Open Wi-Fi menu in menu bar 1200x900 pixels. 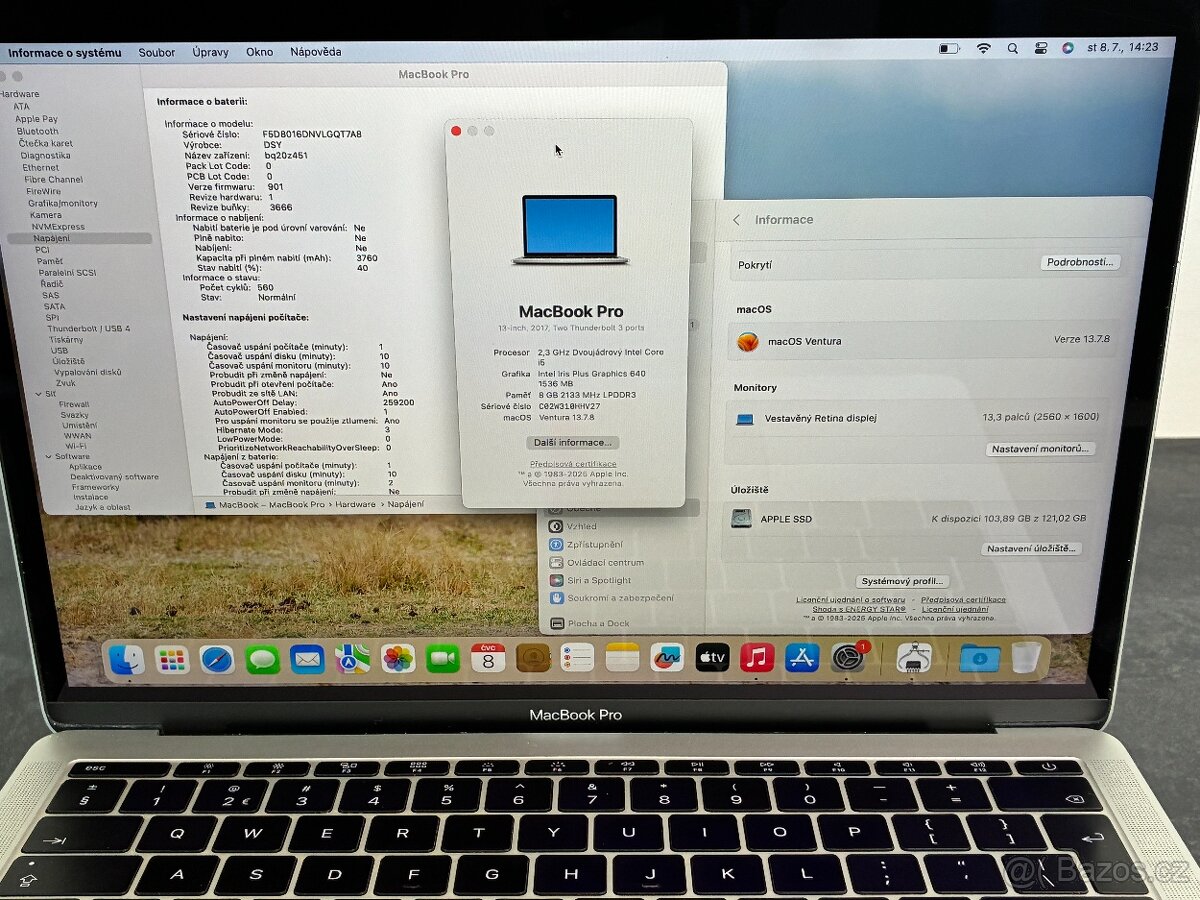(x=983, y=48)
